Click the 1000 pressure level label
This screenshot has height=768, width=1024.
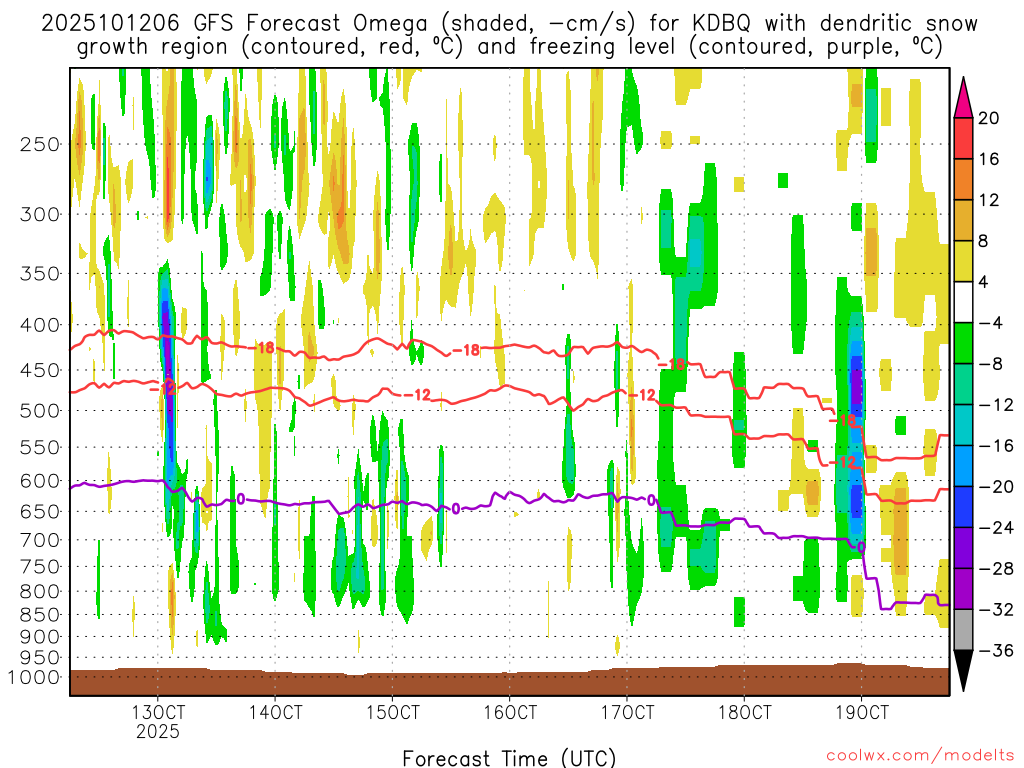tap(33, 677)
